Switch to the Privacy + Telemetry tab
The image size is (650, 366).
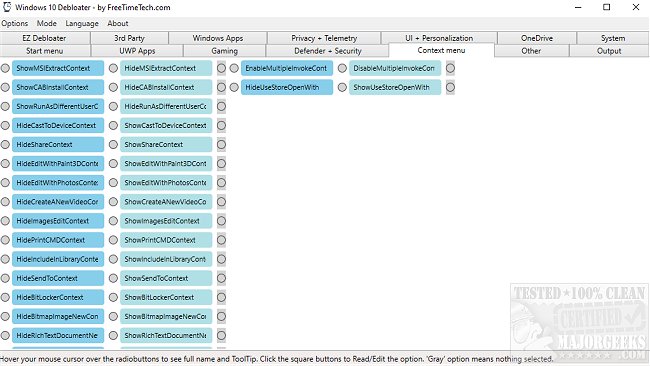(324, 38)
